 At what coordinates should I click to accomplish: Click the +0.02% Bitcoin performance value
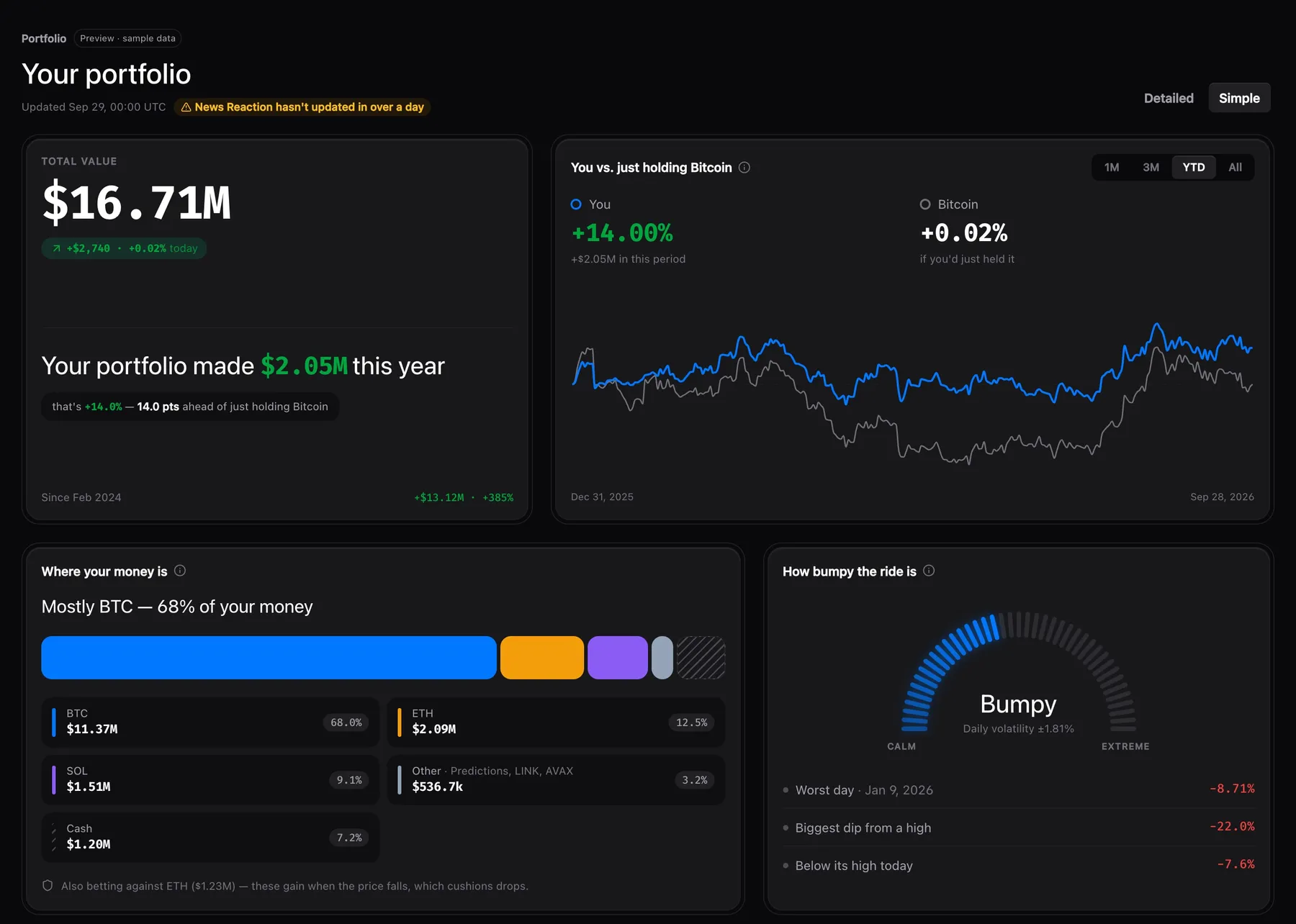964,232
